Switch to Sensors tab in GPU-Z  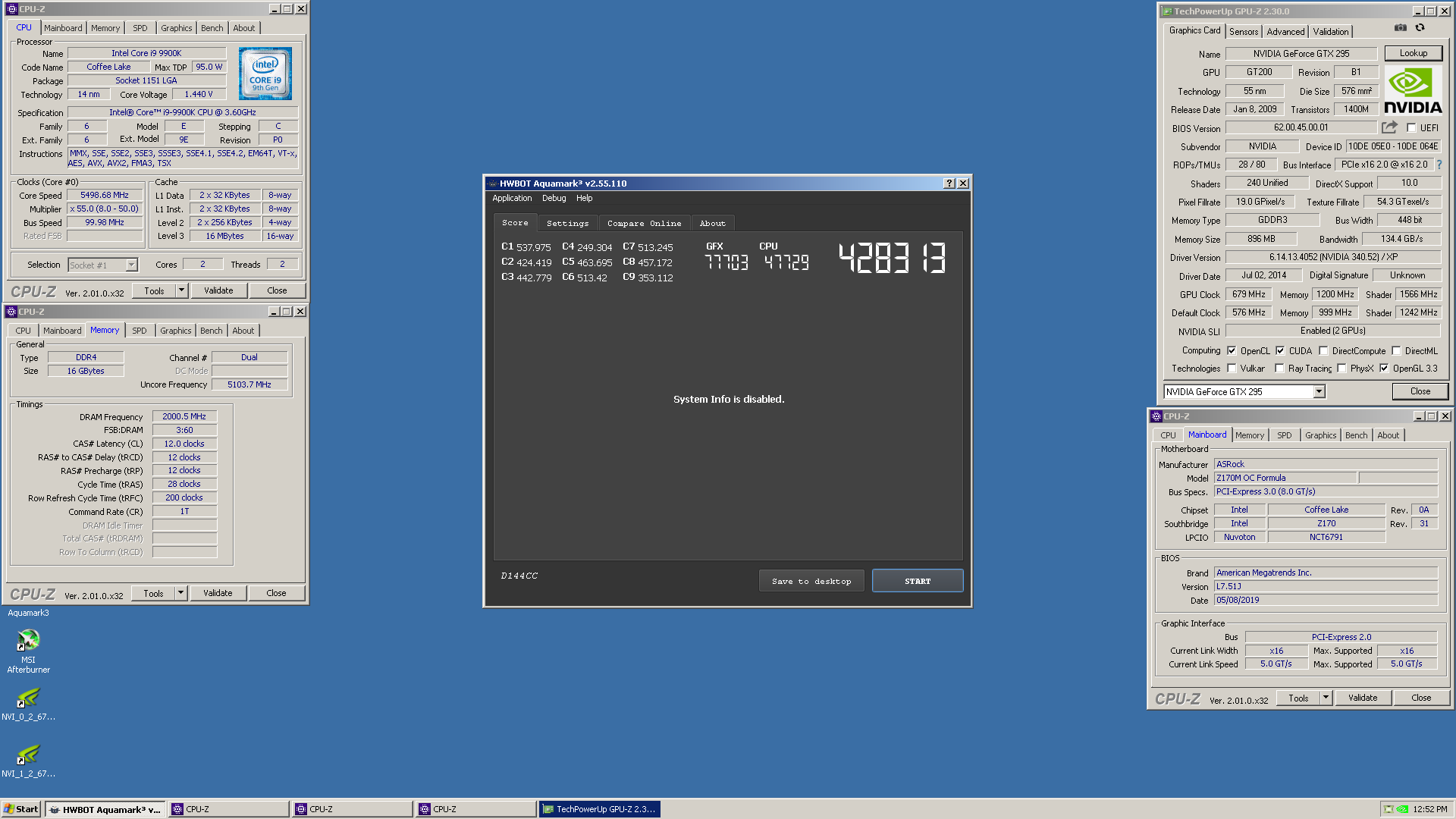point(1243,32)
